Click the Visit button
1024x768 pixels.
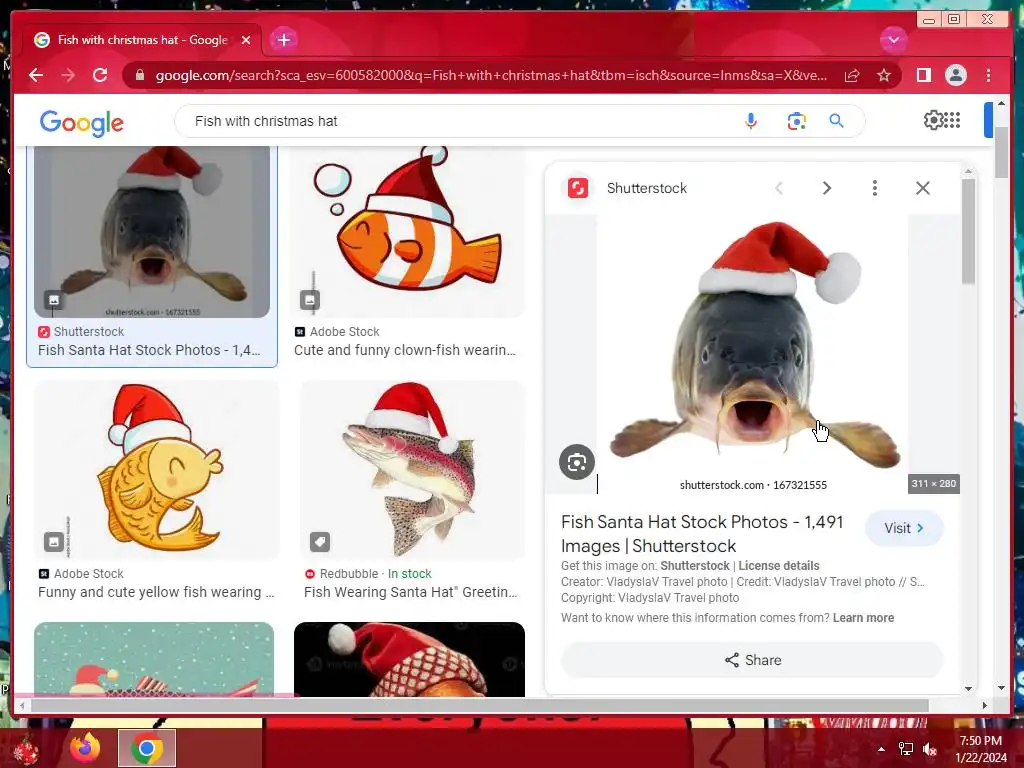[x=904, y=528]
